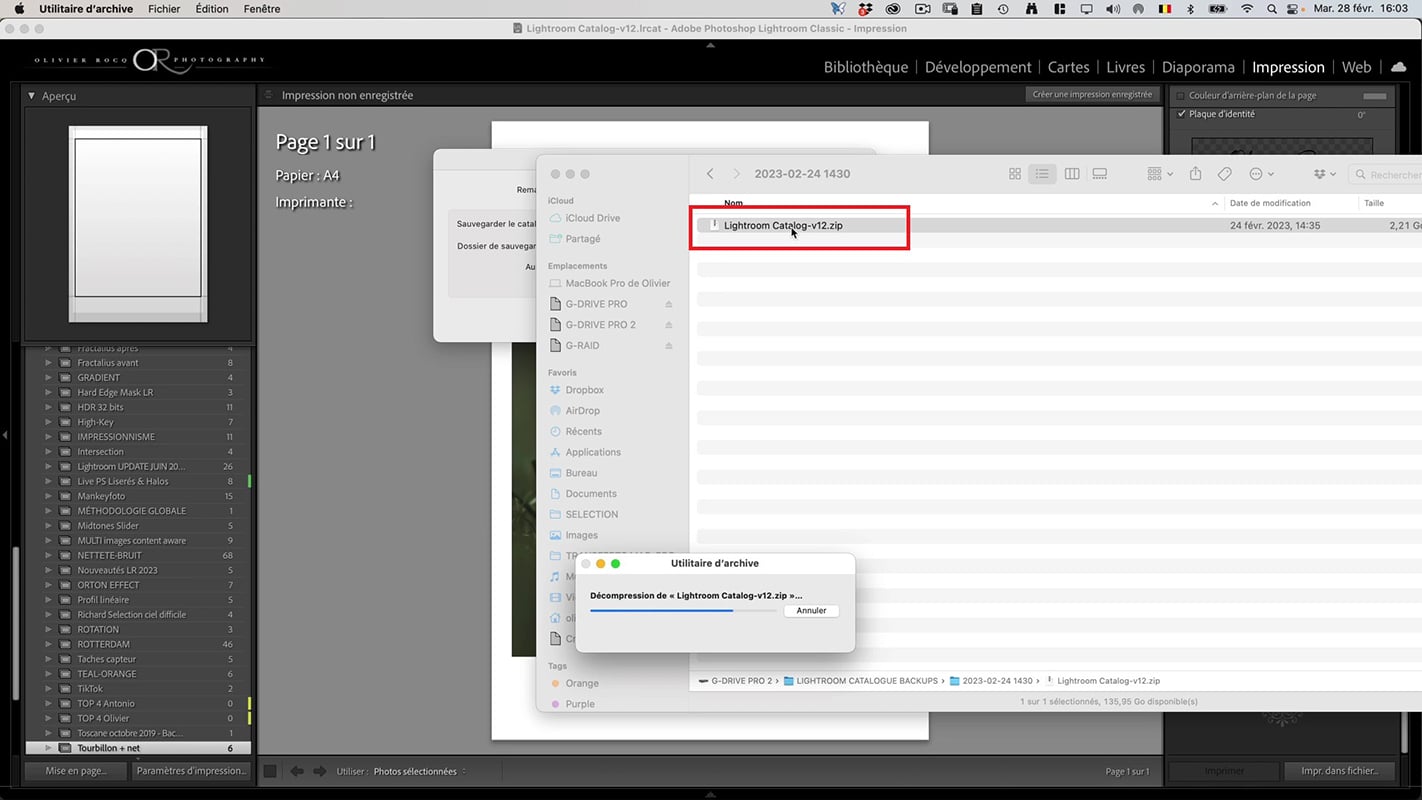Eject the G-RAID disk
The height and width of the screenshot is (800, 1422).
coord(669,346)
